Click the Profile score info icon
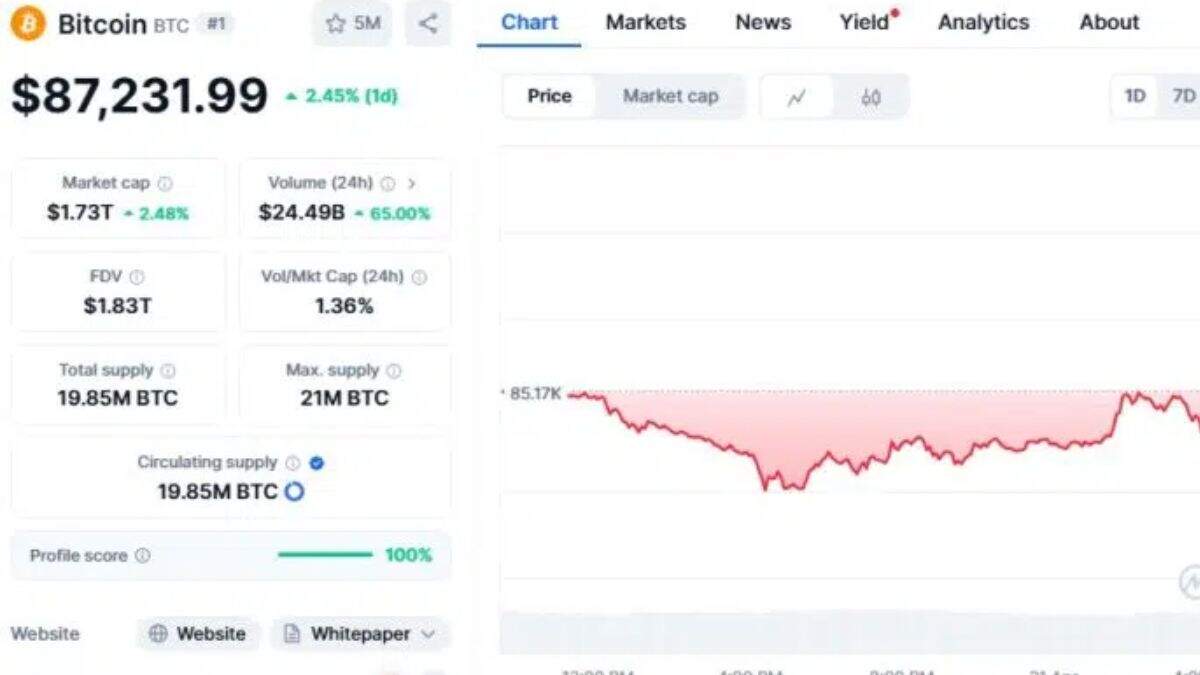The width and height of the screenshot is (1200, 675). [x=143, y=555]
